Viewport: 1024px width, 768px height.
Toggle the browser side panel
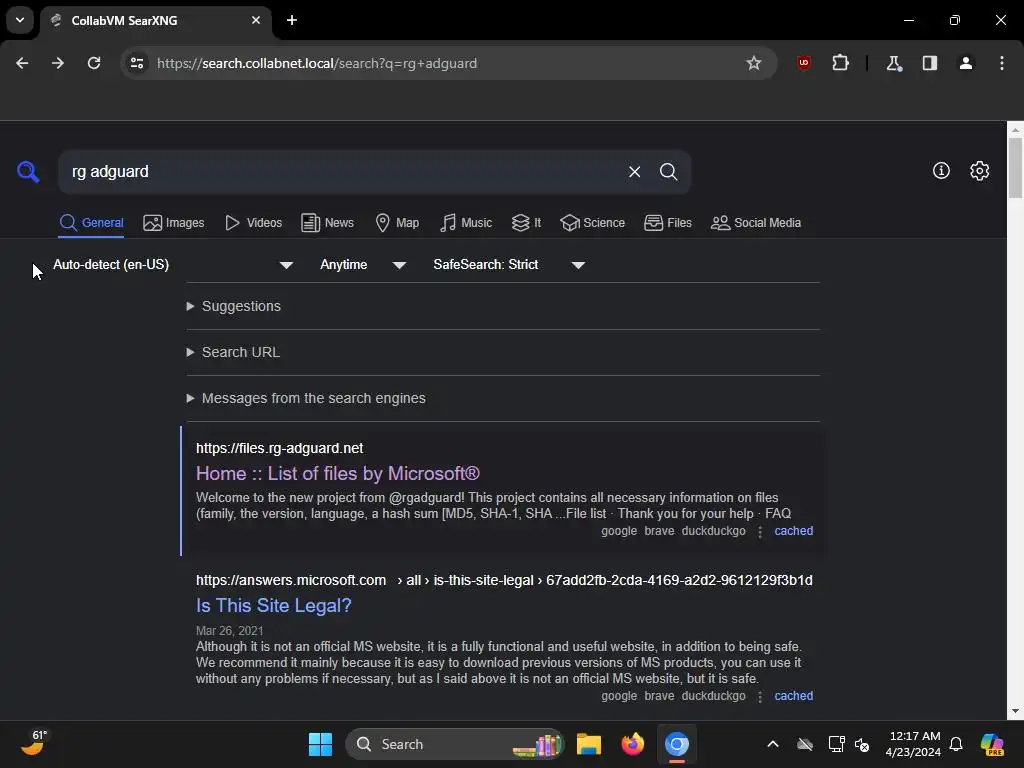(930, 63)
